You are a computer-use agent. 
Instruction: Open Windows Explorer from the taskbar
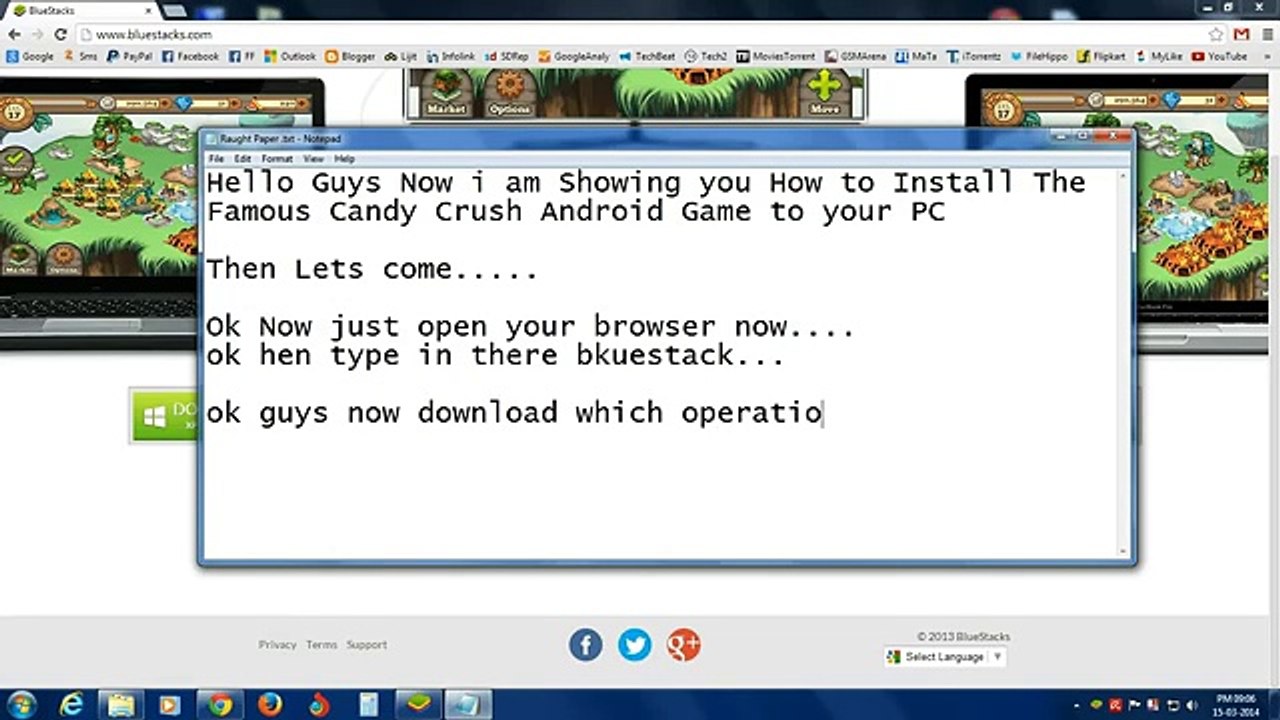click(x=121, y=704)
